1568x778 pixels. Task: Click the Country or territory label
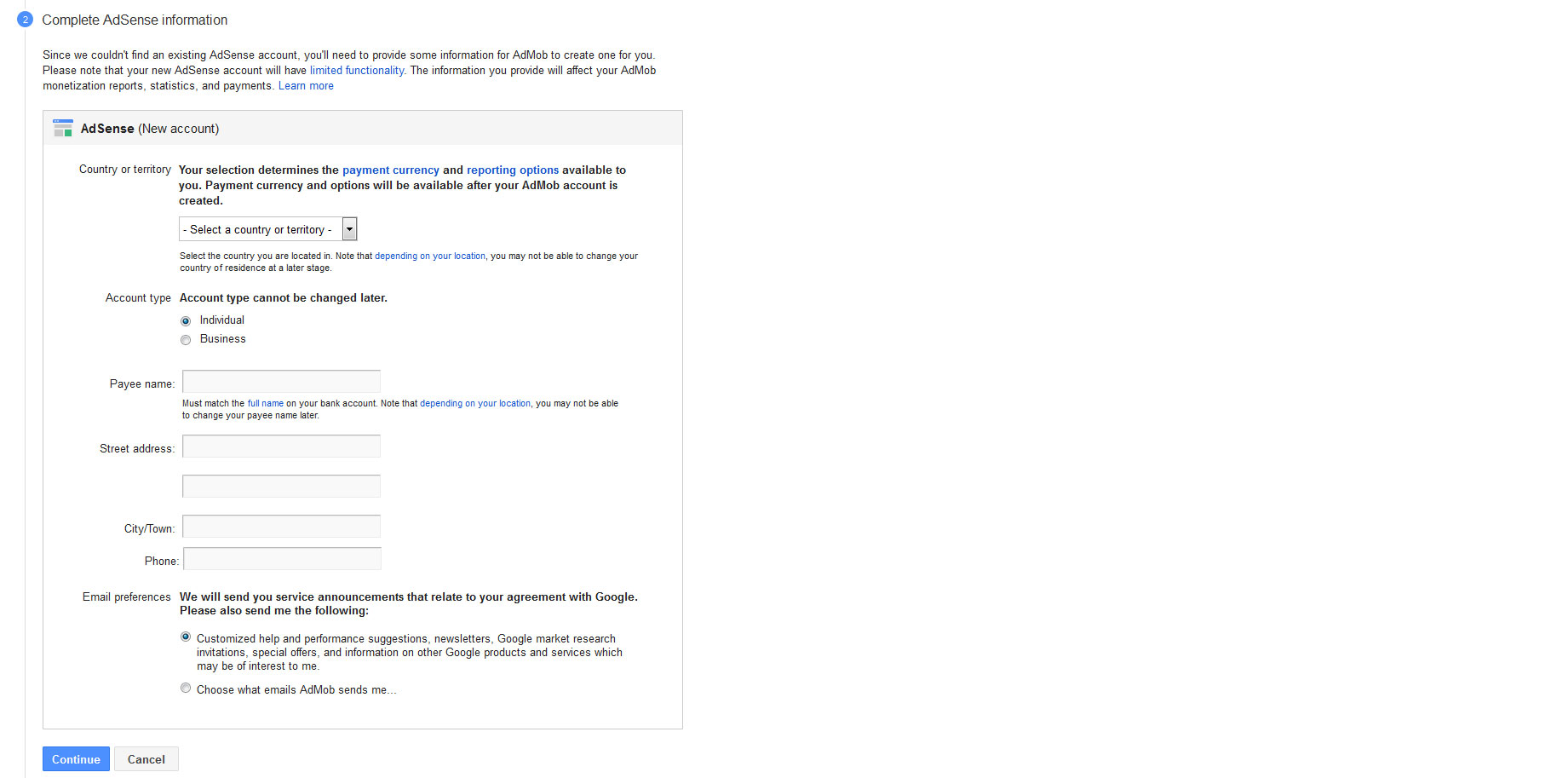pos(125,170)
